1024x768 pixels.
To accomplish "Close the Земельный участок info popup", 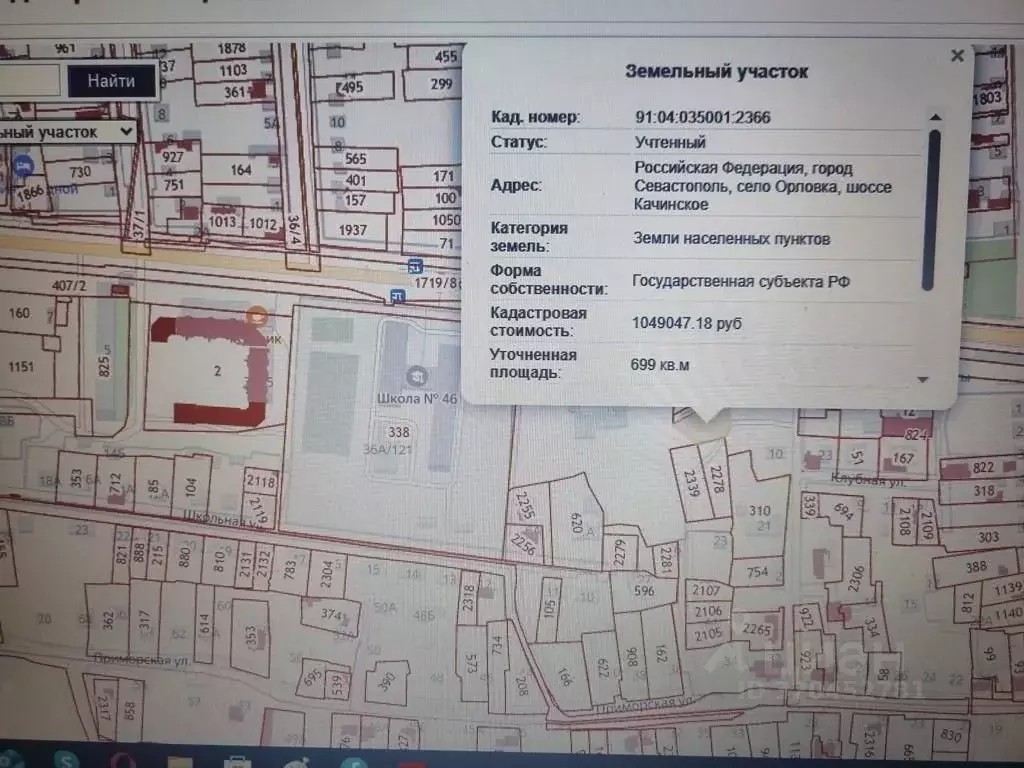I will tap(957, 56).
